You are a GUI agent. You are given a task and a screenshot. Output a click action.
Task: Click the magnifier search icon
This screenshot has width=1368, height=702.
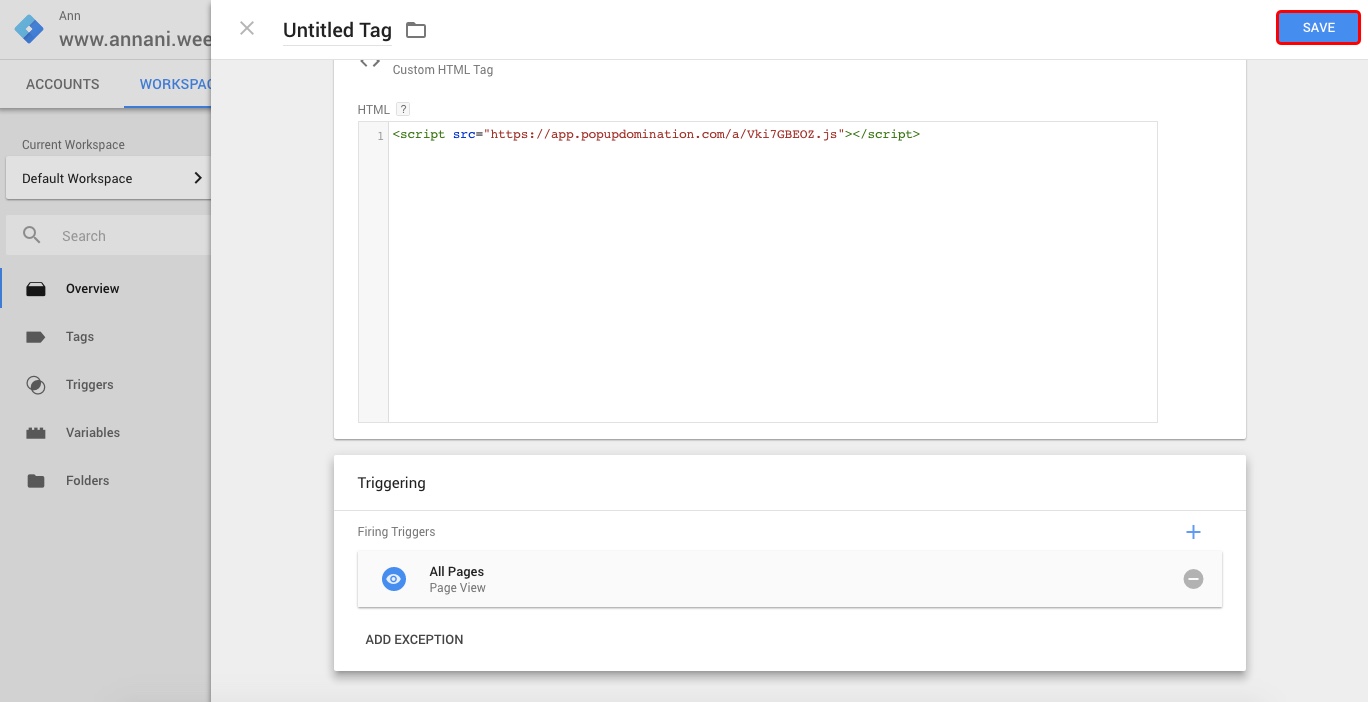pyautogui.click(x=32, y=235)
